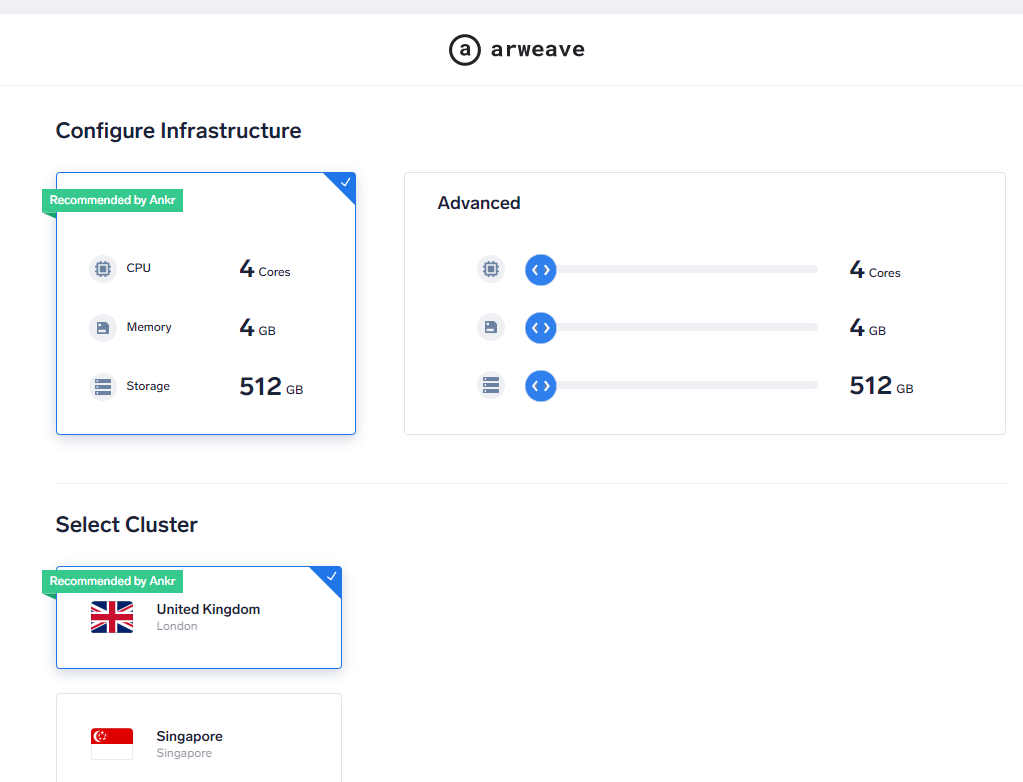Viewport: 1023px width, 782px height.
Task: Click the Advanced panel heading
Action: click(x=479, y=203)
